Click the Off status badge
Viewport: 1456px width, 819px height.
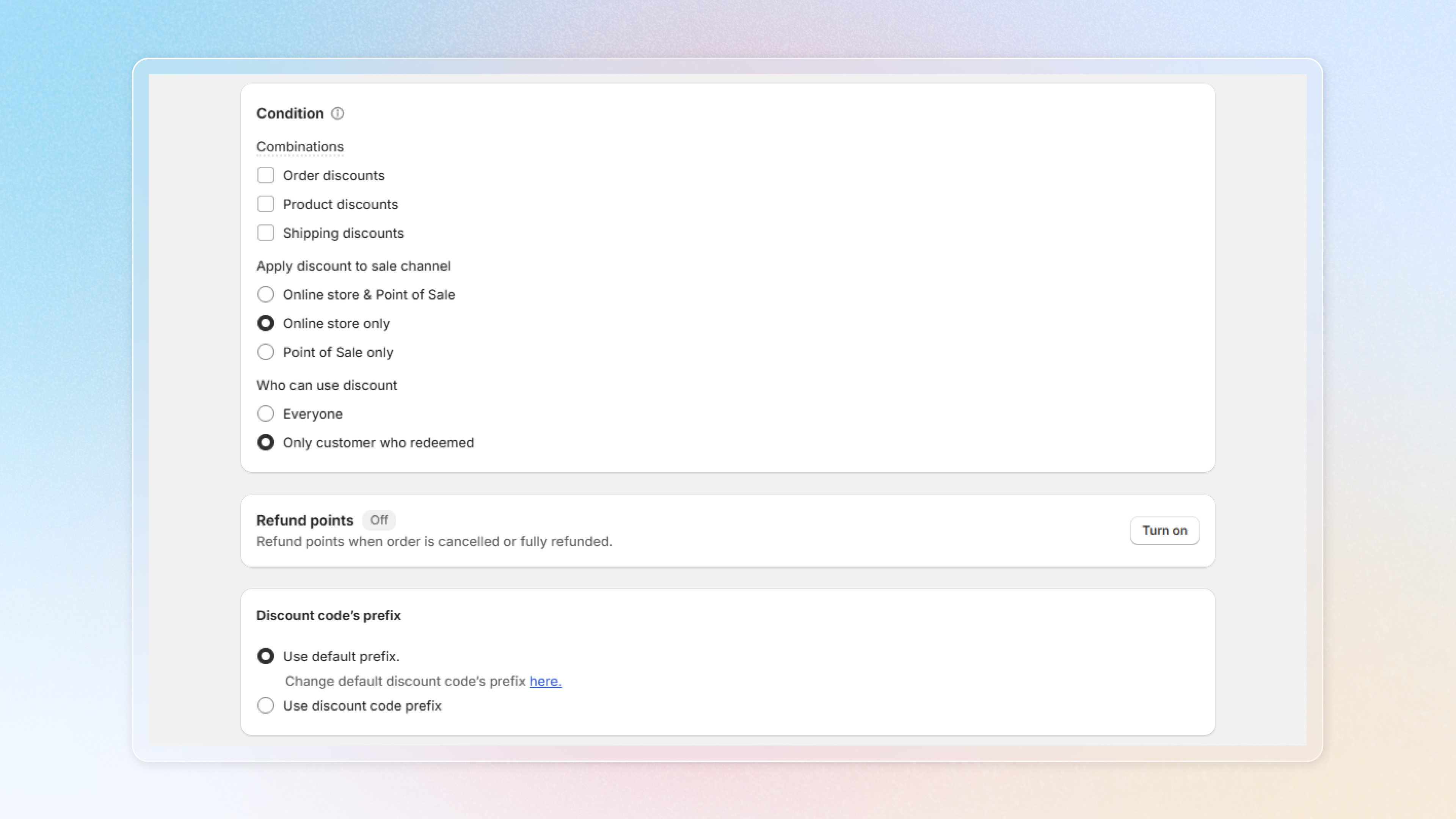(x=379, y=520)
